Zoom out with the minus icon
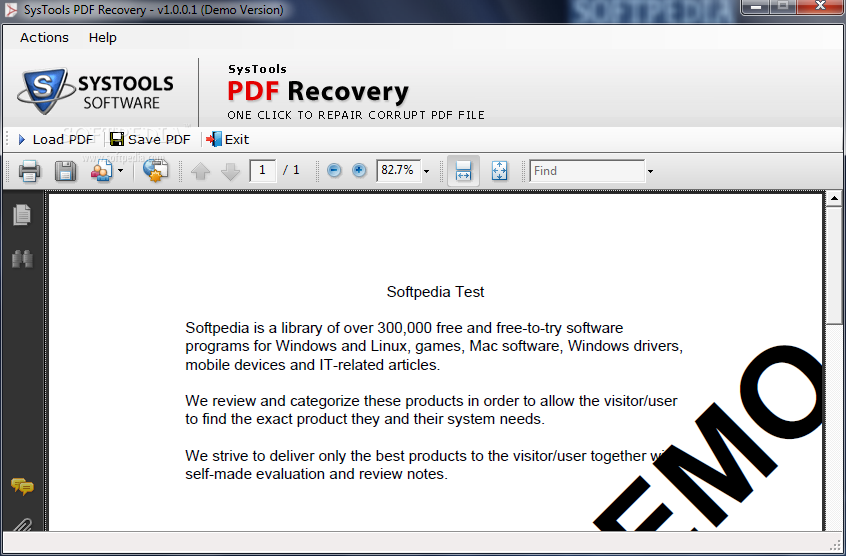 (335, 171)
